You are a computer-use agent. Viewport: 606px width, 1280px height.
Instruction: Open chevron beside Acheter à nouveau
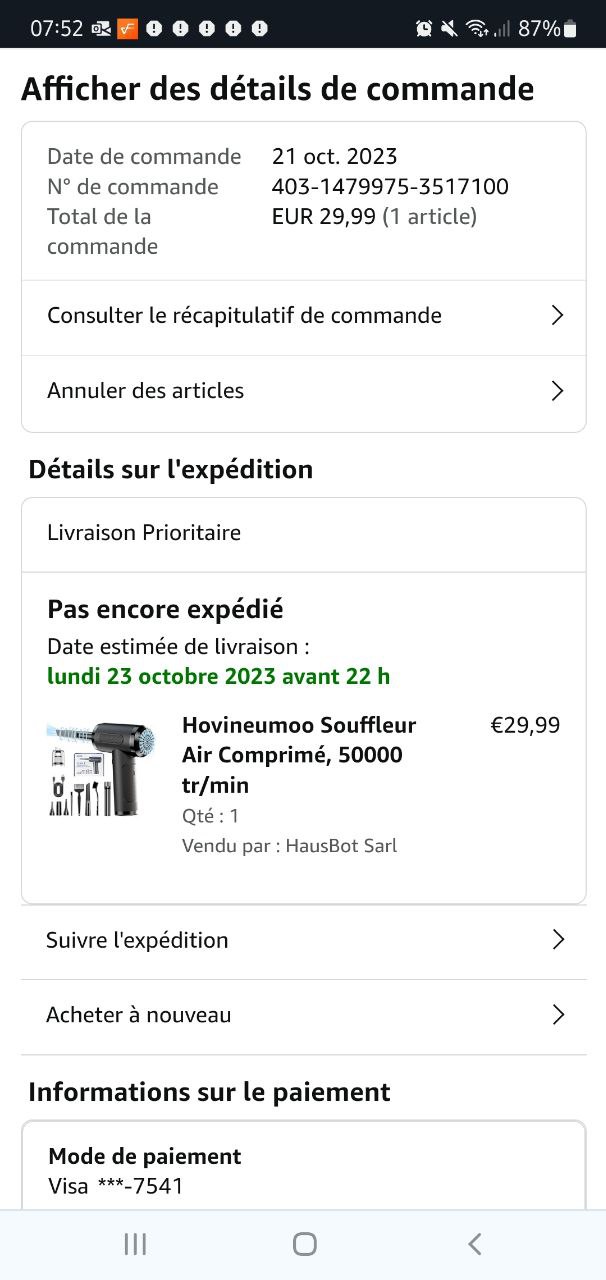click(x=558, y=1015)
